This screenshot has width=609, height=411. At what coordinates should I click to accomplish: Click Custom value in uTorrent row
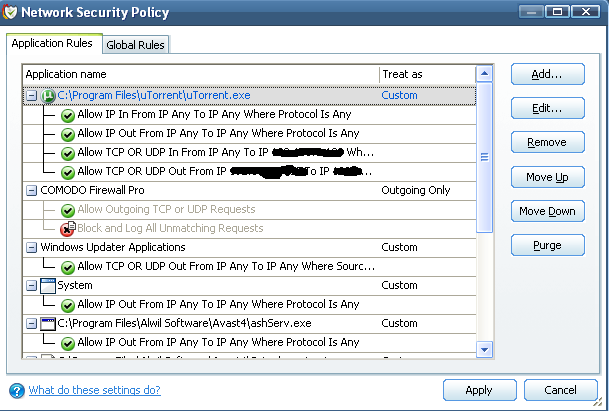point(399,96)
